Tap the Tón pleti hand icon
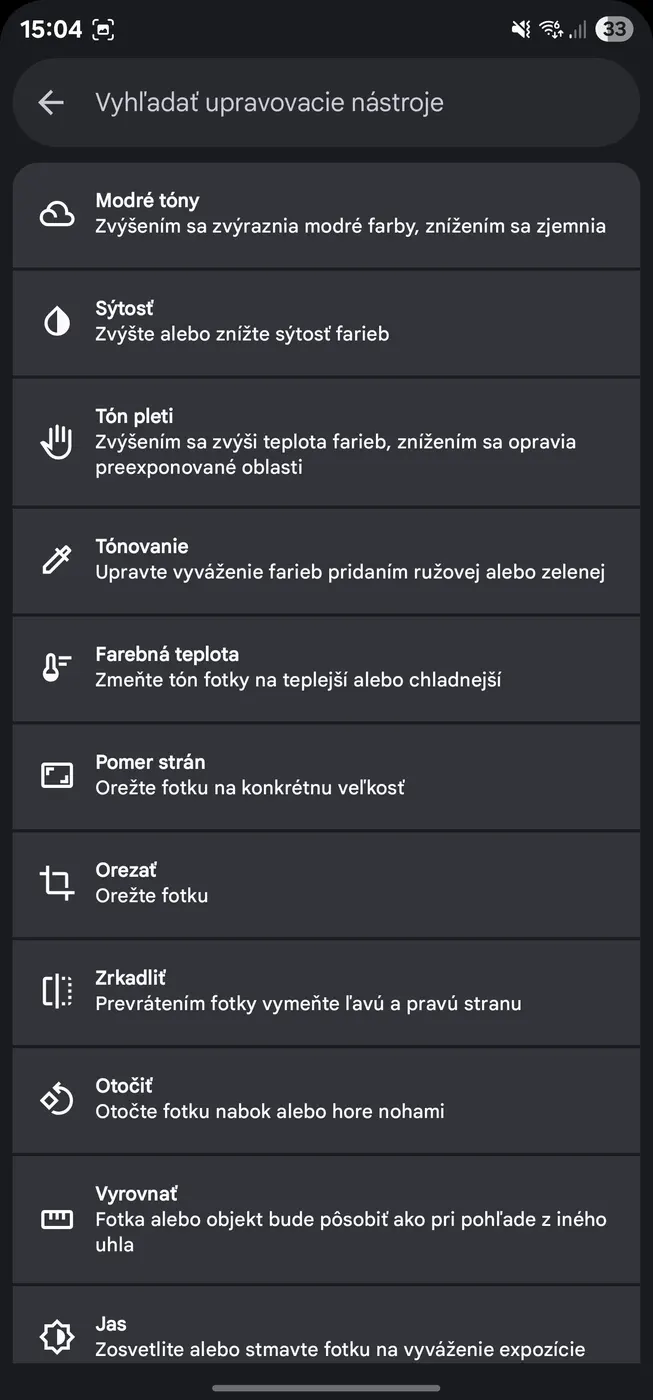The width and height of the screenshot is (653, 1400). pos(57,441)
